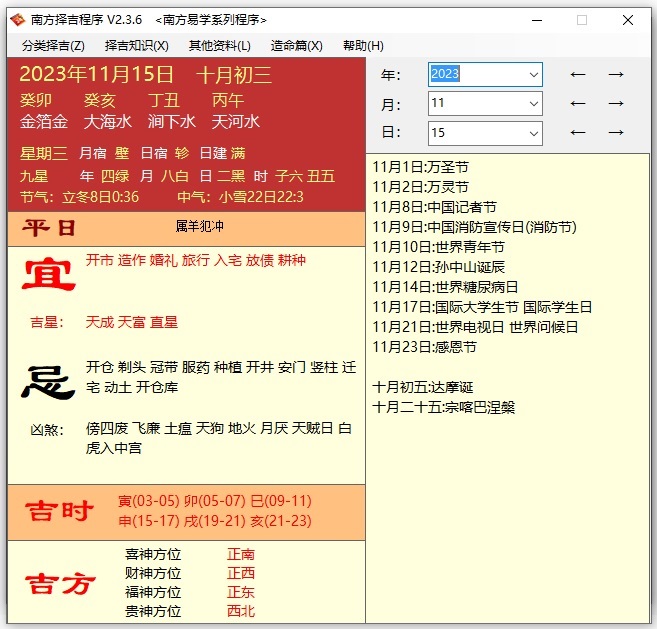
Task: Open the 其他资料(L) menu
Action: coord(220,45)
